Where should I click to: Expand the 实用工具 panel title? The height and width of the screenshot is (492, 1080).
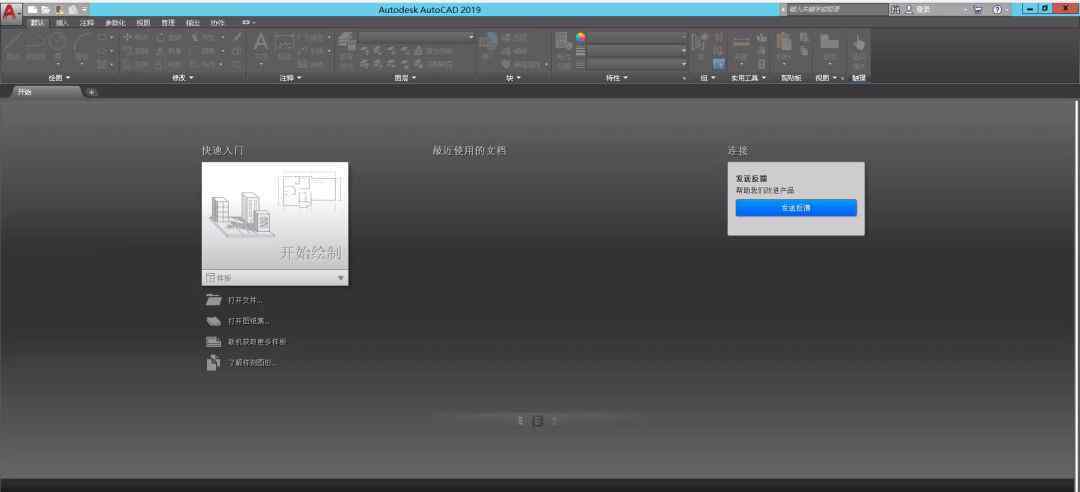tap(748, 78)
